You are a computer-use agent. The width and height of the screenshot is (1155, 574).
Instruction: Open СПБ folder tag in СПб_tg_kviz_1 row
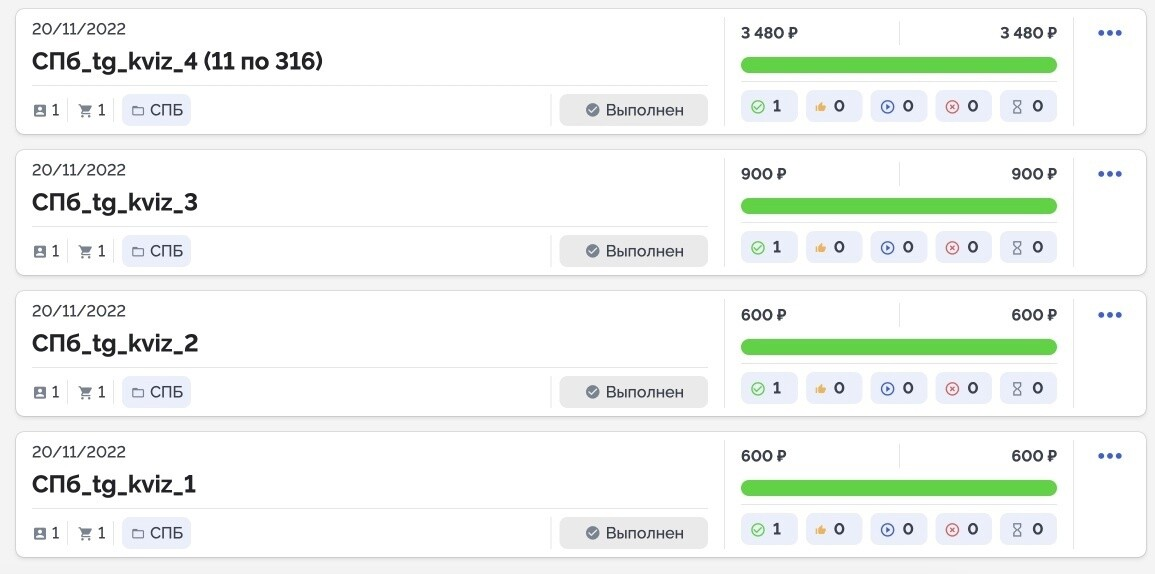click(x=156, y=533)
